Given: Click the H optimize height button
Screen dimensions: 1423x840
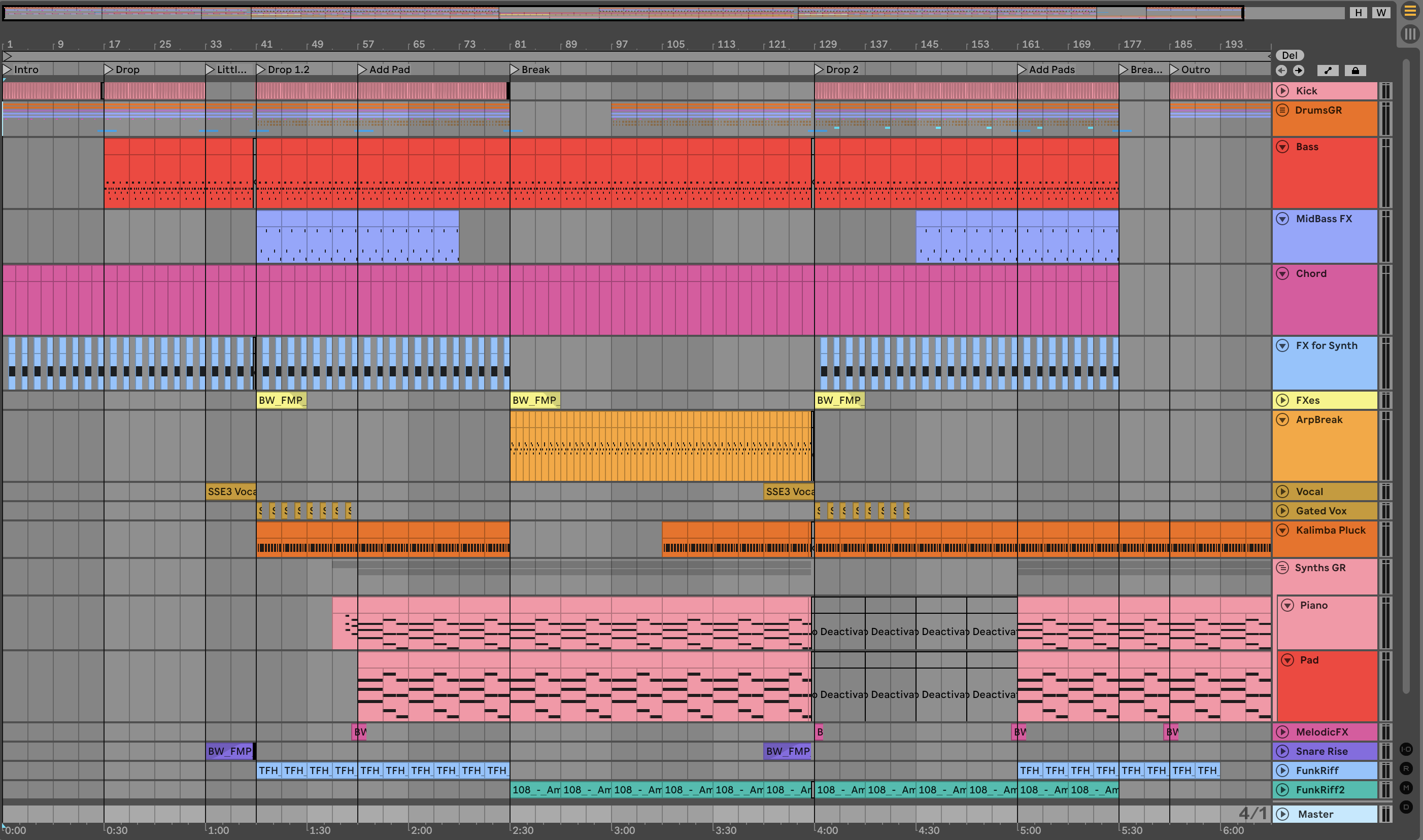Looking at the screenshot, I should [x=1359, y=13].
